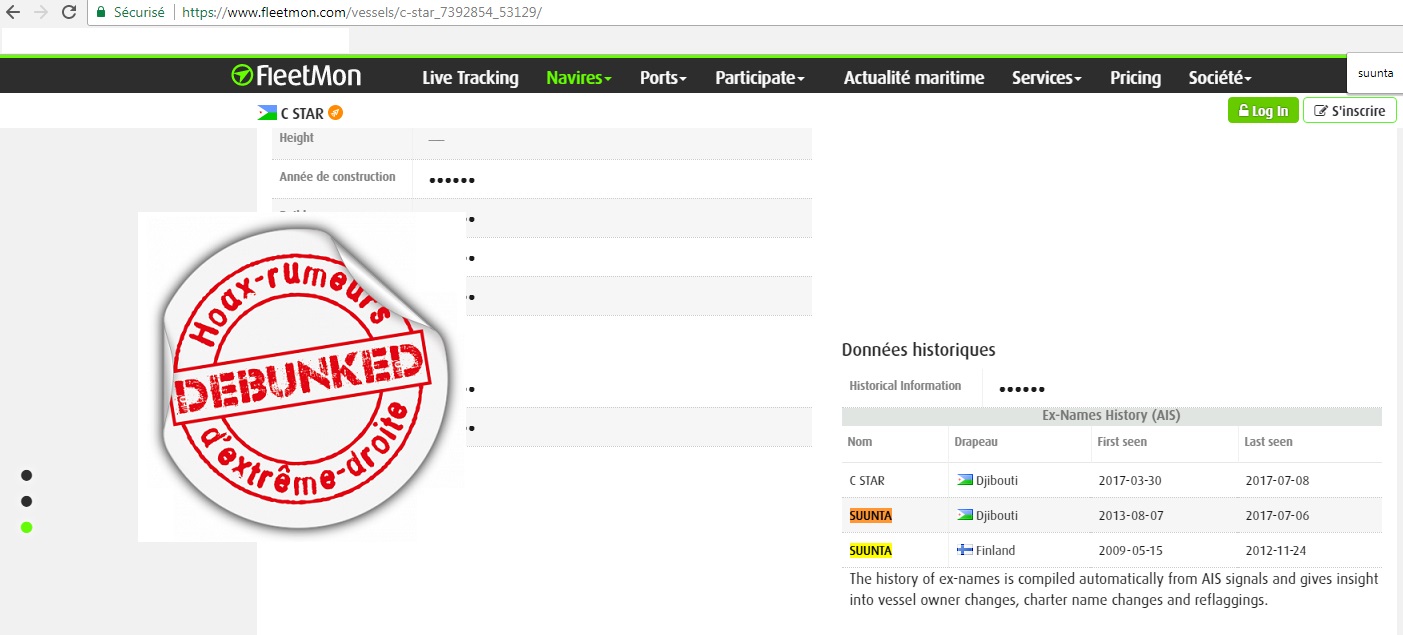Reload the page with the refresh icon
This screenshot has height=635, width=1403.
[x=69, y=12]
